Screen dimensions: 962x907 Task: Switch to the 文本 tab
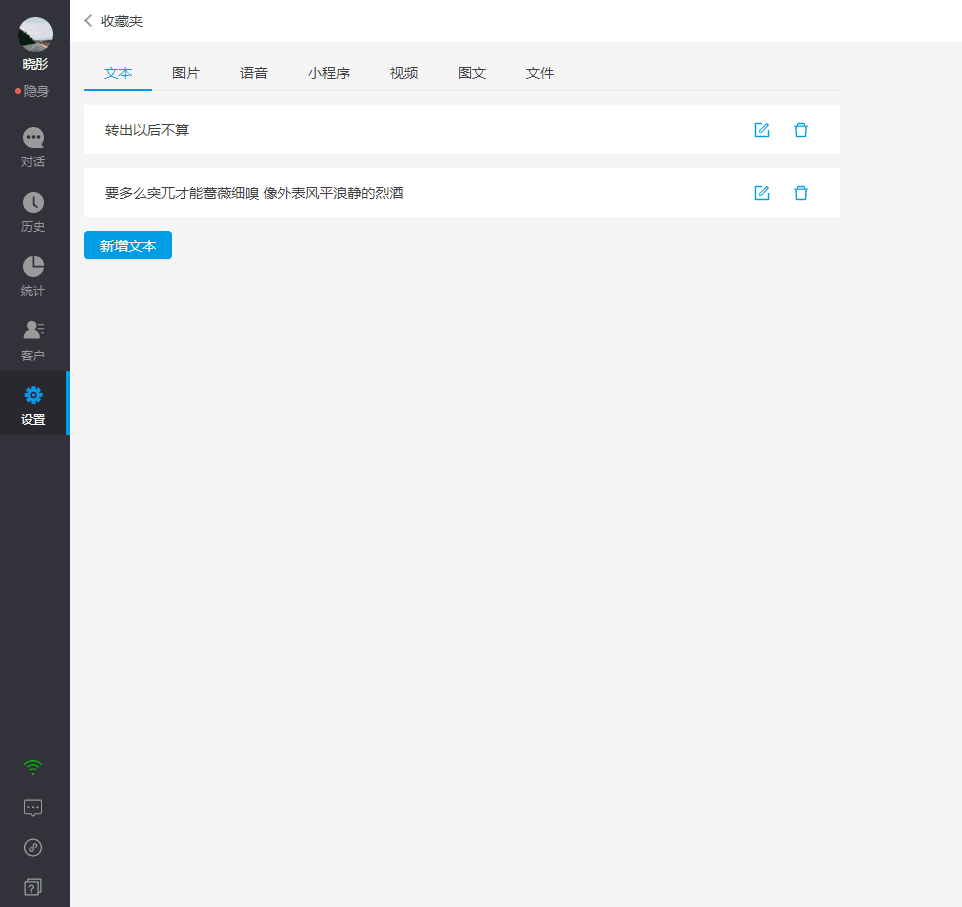point(118,74)
